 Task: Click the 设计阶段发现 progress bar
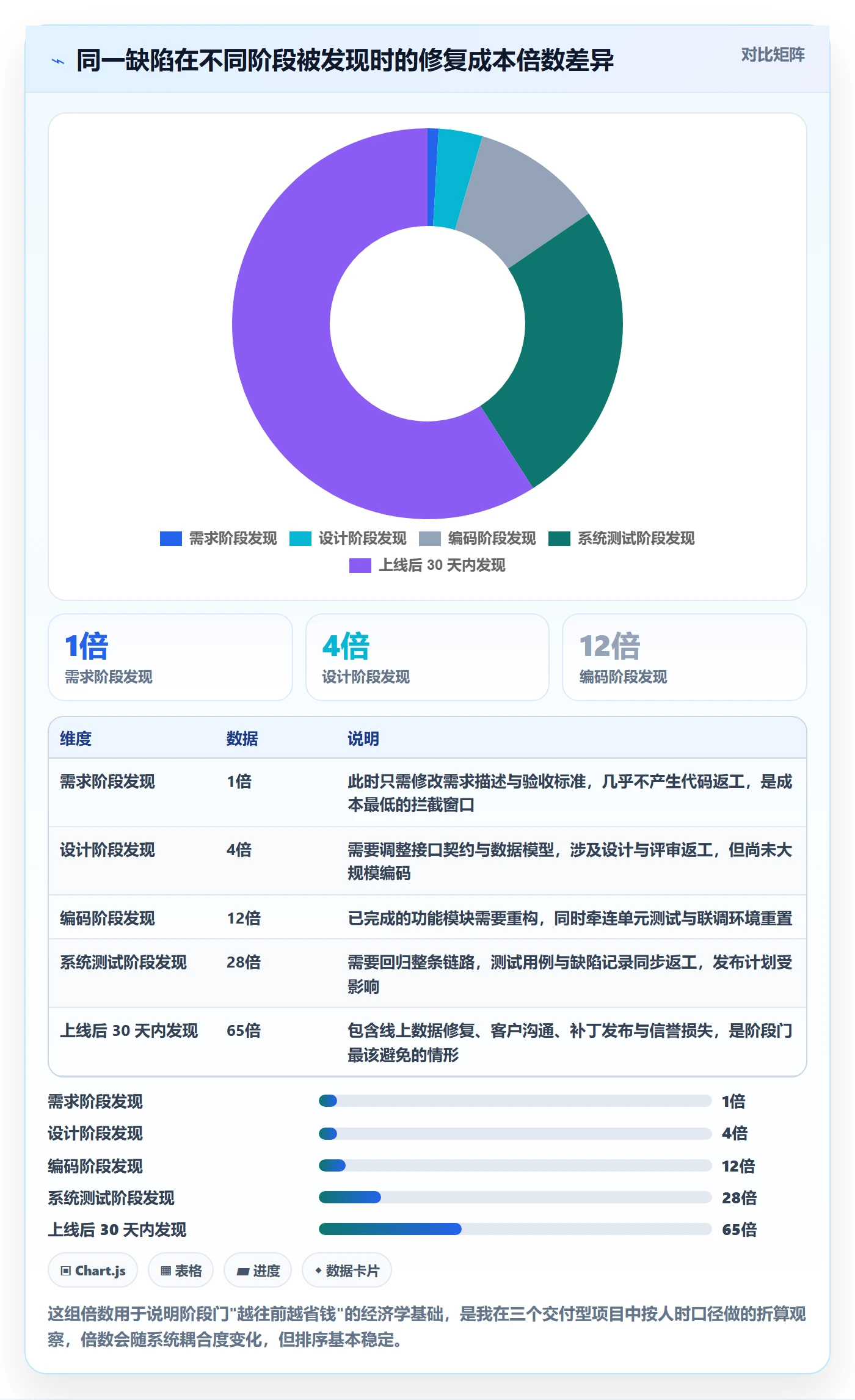point(515,1134)
